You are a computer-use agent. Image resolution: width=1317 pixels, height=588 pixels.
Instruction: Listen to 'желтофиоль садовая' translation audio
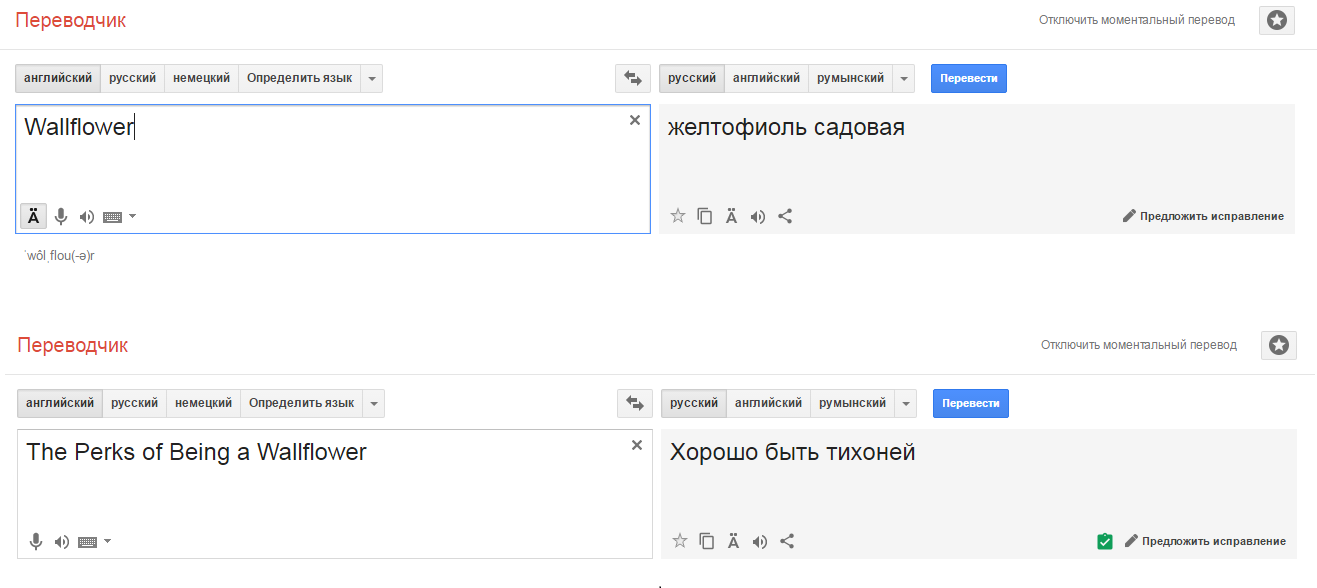pos(758,216)
